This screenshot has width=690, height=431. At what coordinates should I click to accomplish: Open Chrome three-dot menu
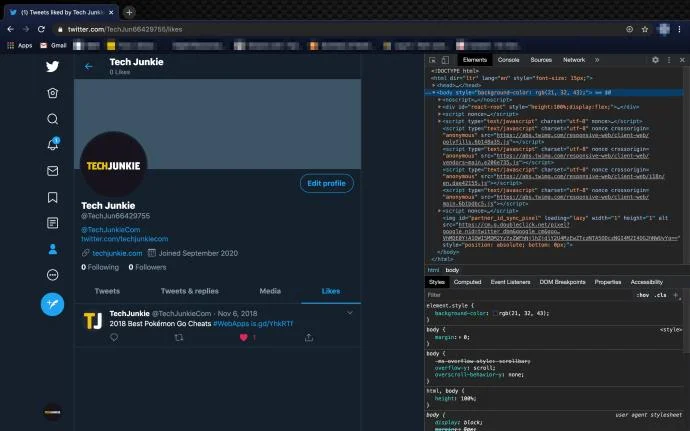(679, 29)
